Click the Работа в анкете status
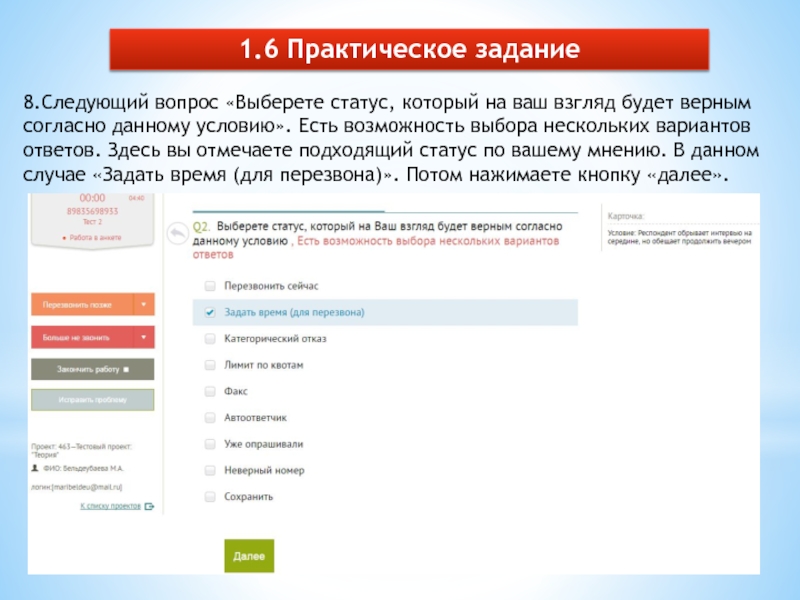This screenshot has width=800, height=600. pos(92,238)
